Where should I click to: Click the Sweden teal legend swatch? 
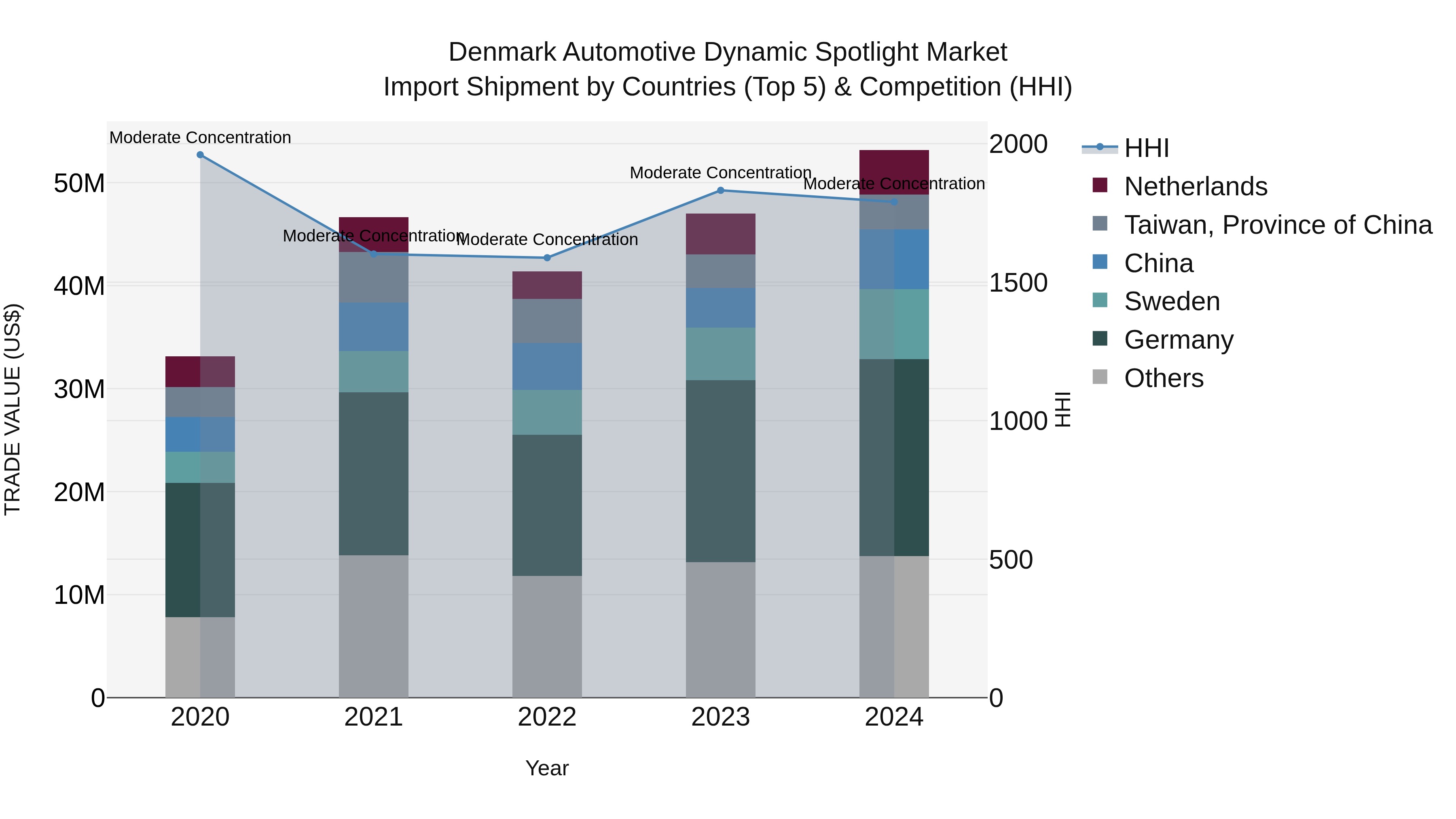(1100, 300)
